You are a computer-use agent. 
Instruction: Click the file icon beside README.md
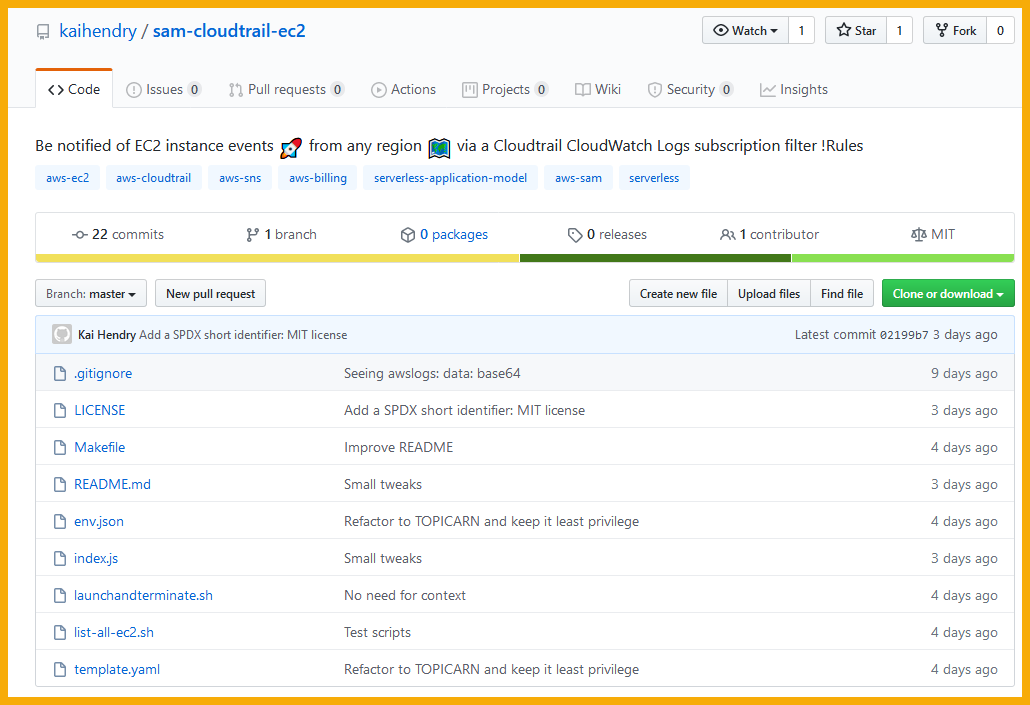coord(59,484)
